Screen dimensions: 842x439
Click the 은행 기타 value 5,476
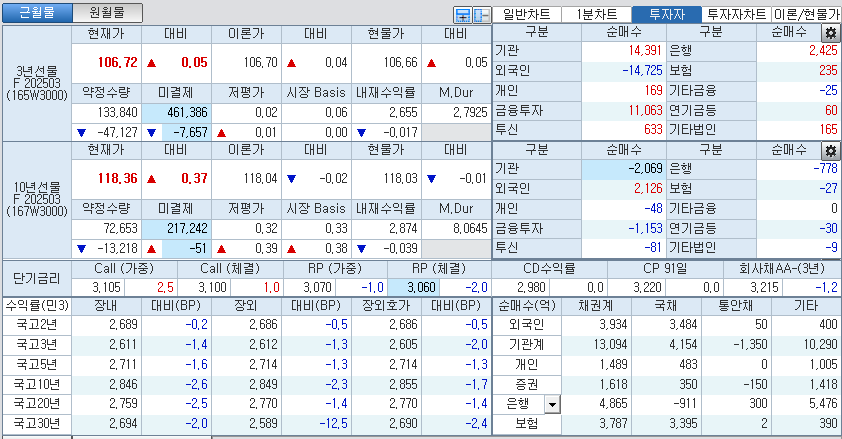tap(823, 404)
